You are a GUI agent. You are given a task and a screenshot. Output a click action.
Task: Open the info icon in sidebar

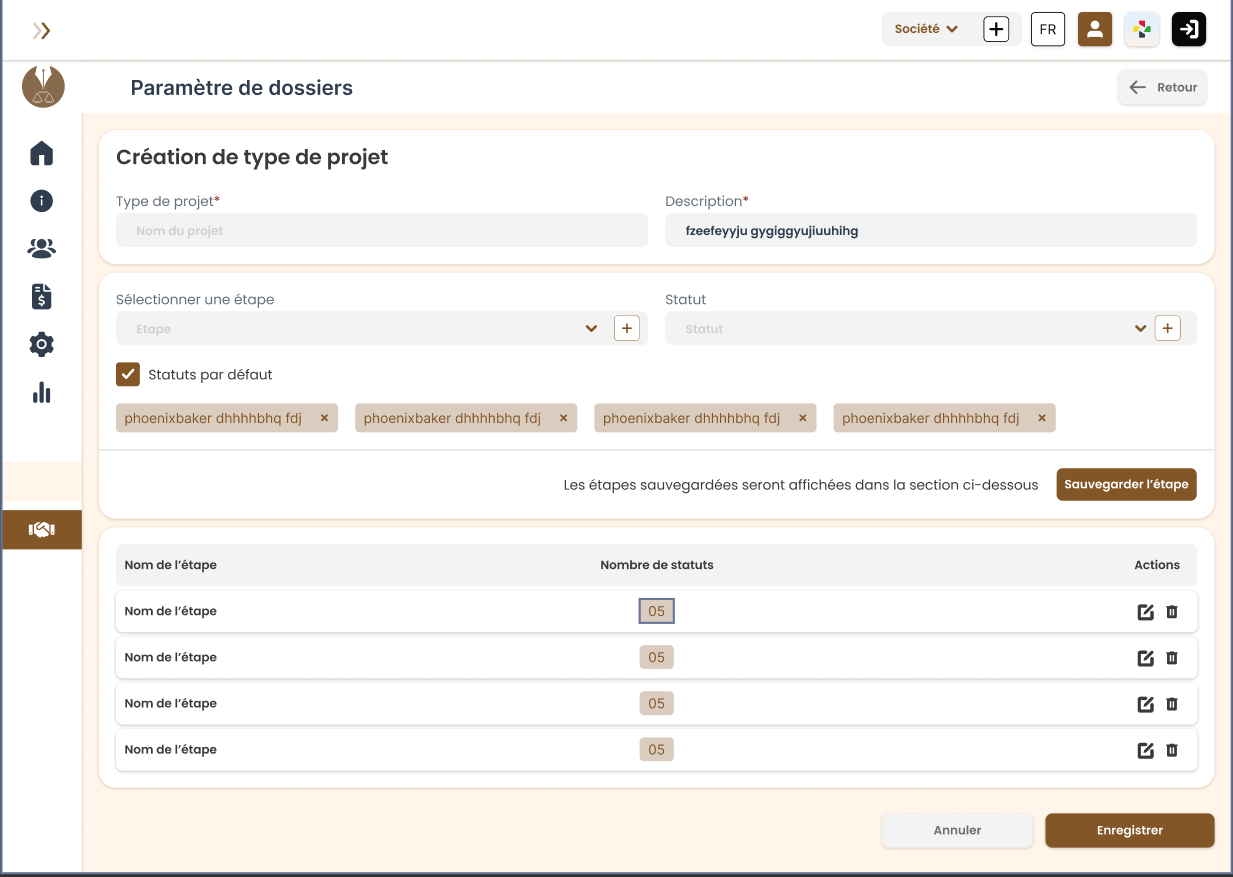[41, 201]
